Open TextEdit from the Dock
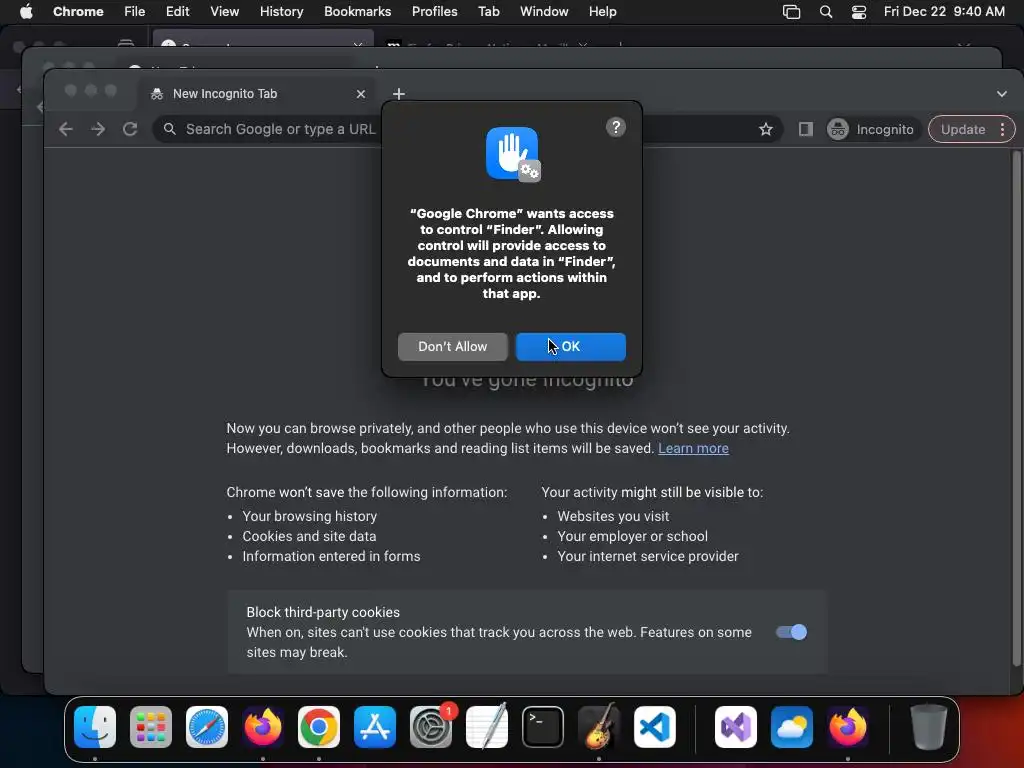 coord(487,726)
